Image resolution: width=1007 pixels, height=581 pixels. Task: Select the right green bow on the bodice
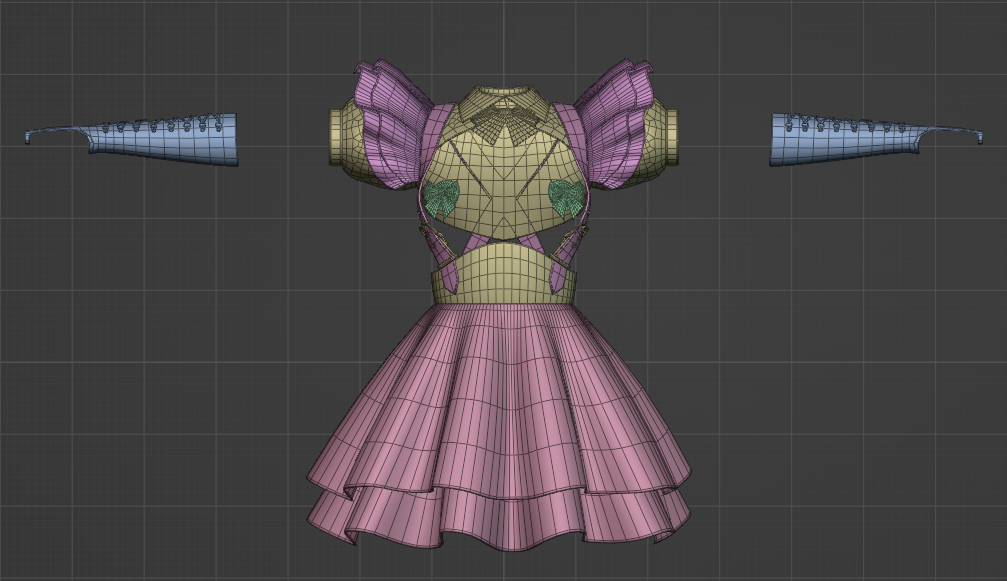point(565,198)
